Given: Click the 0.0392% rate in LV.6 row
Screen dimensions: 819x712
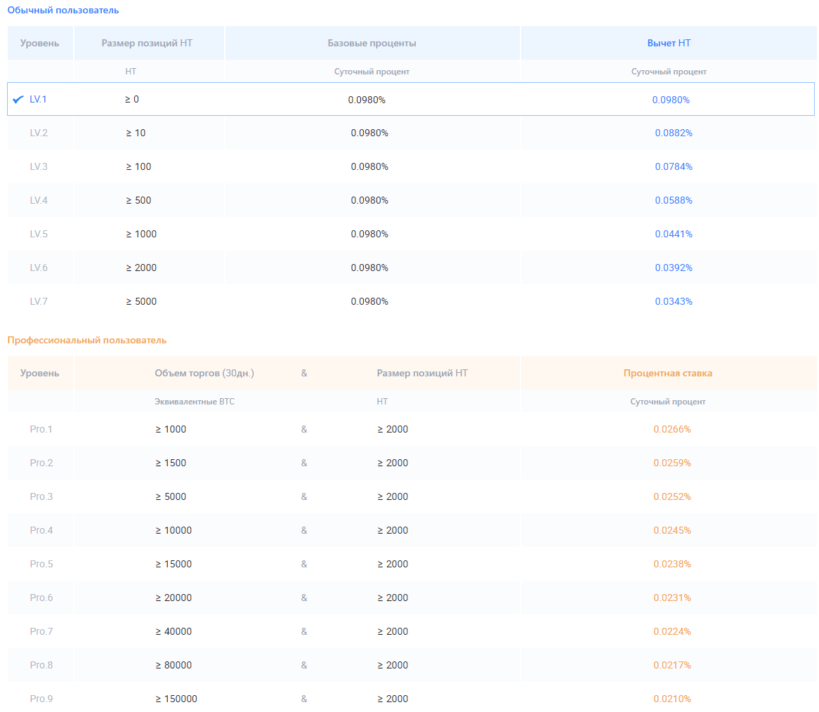Looking at the screenshot, I should click(x=673, y=267).
